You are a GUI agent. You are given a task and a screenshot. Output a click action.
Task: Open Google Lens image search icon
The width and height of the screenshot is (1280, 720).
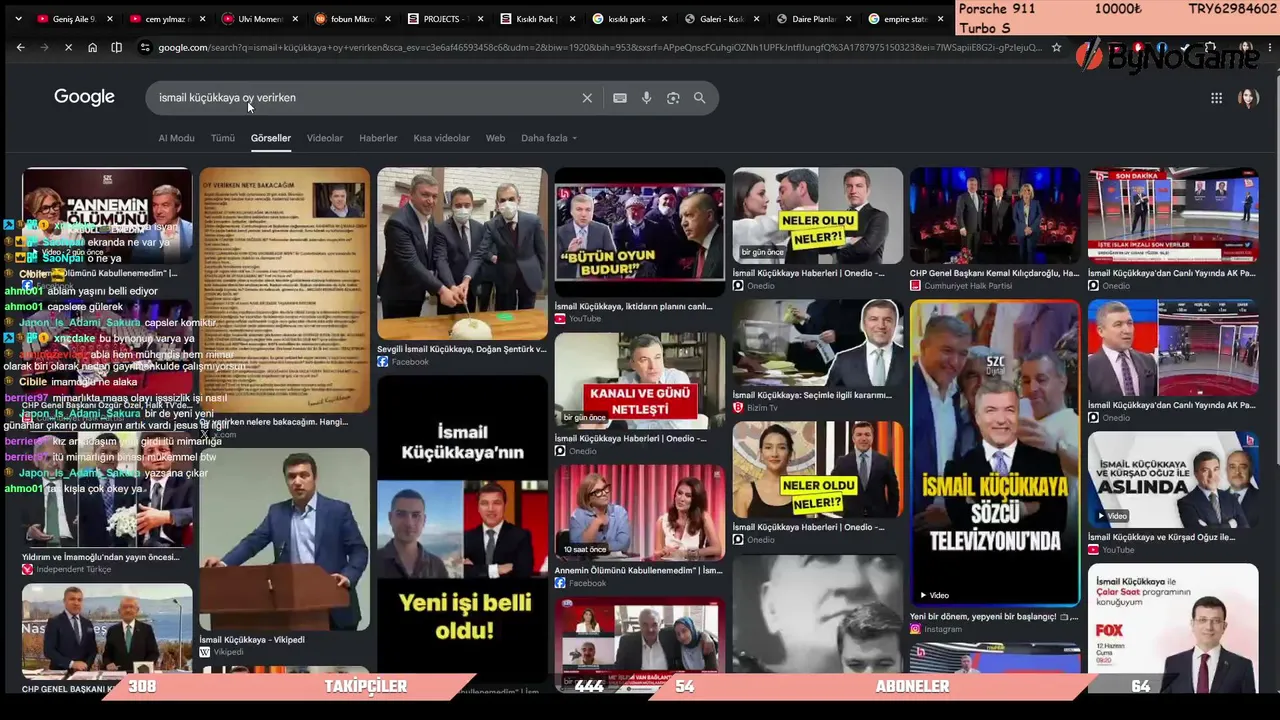tap(673, 98)
